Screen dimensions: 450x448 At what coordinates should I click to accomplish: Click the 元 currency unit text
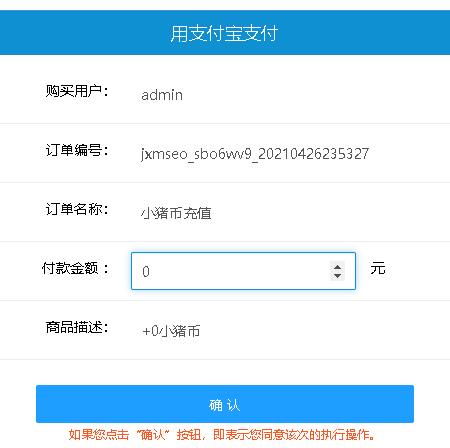378,268
